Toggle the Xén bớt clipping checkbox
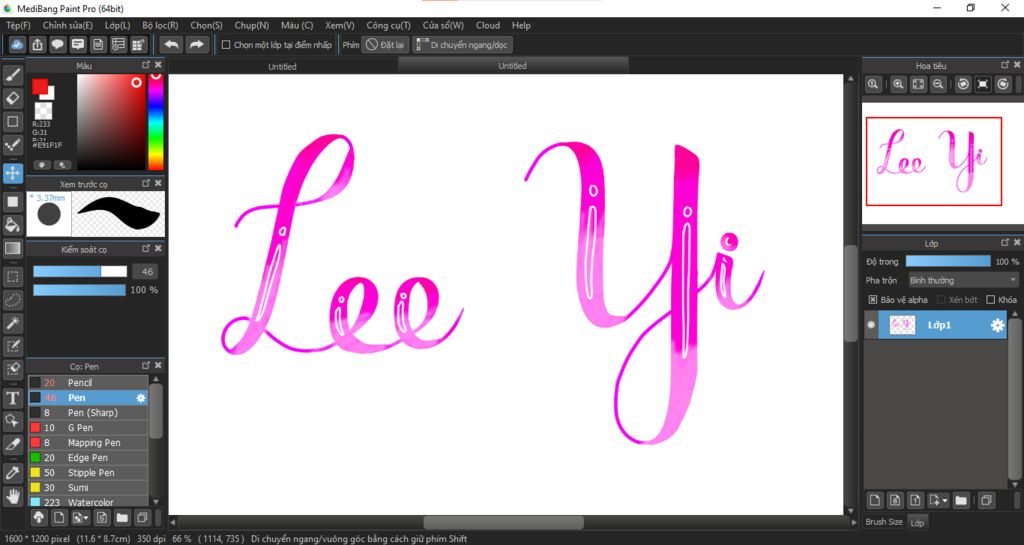 point(941,300)
